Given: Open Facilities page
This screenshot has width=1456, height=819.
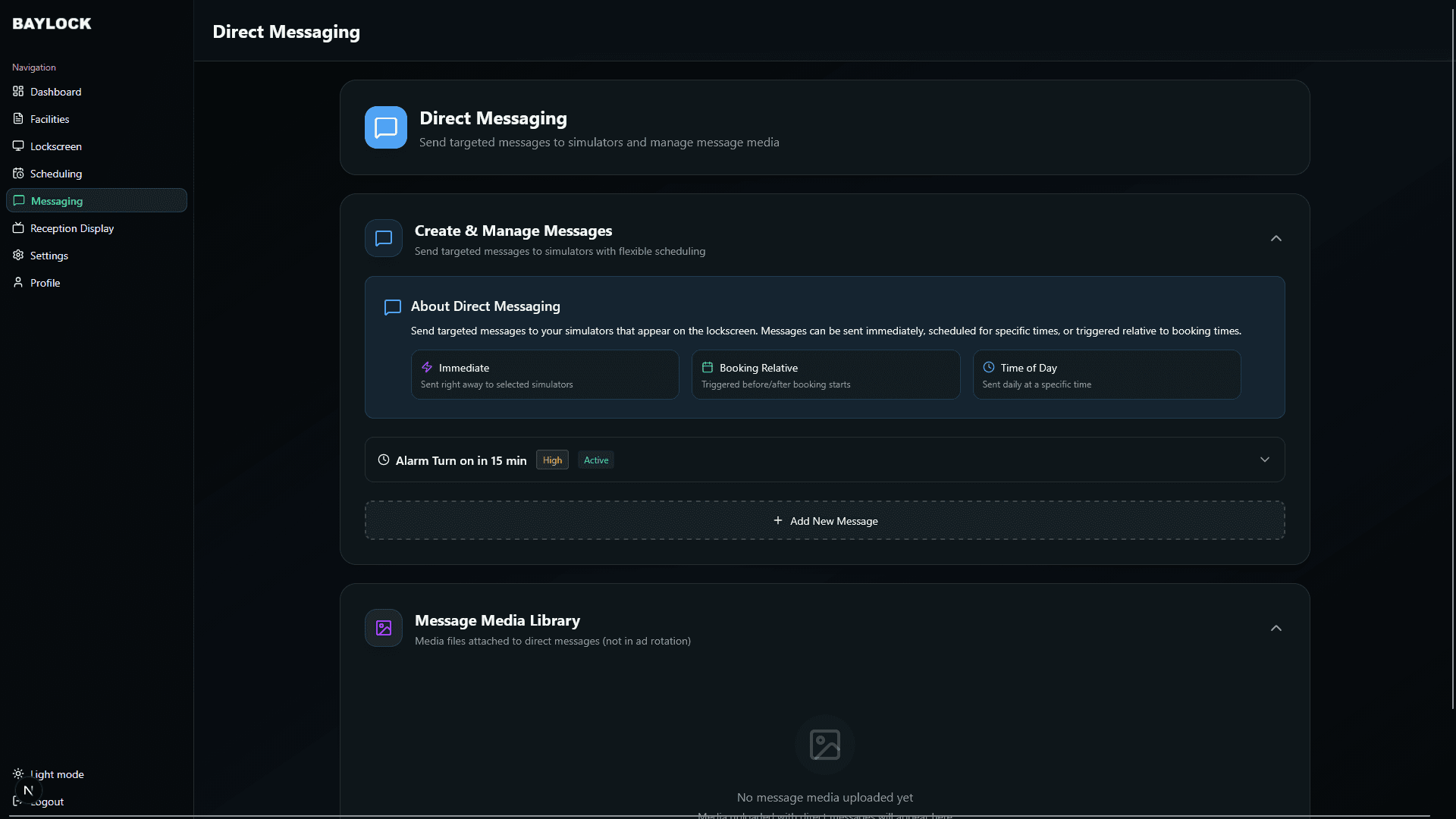Looking at the screenshot, I should 97,119.
